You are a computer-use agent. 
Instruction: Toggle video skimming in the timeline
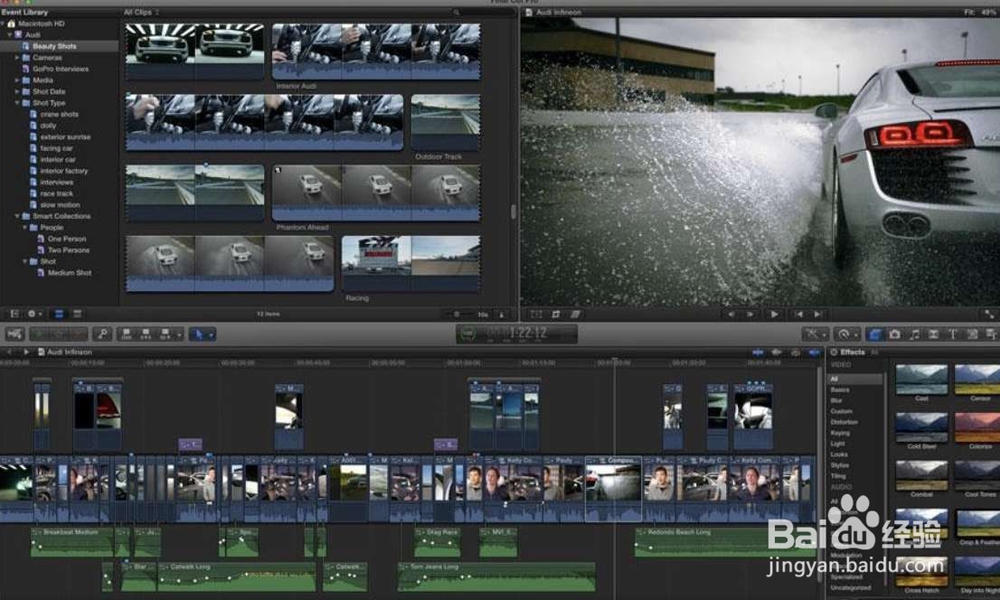(x=758, y=352)
